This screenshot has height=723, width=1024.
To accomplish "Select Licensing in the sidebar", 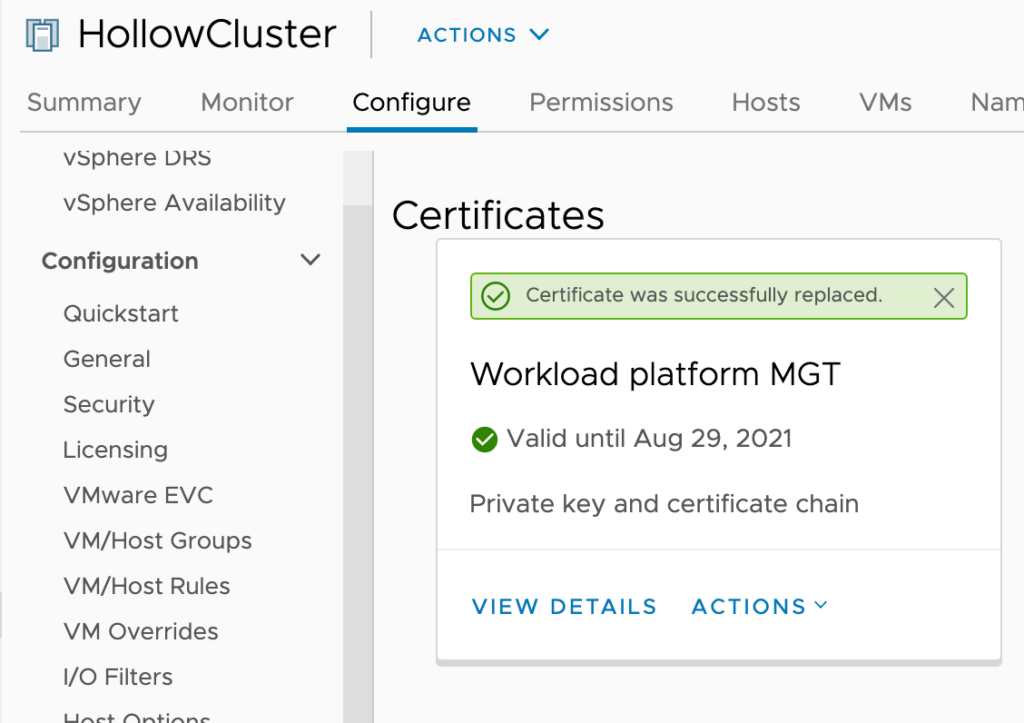I will [x=115, y=450].
